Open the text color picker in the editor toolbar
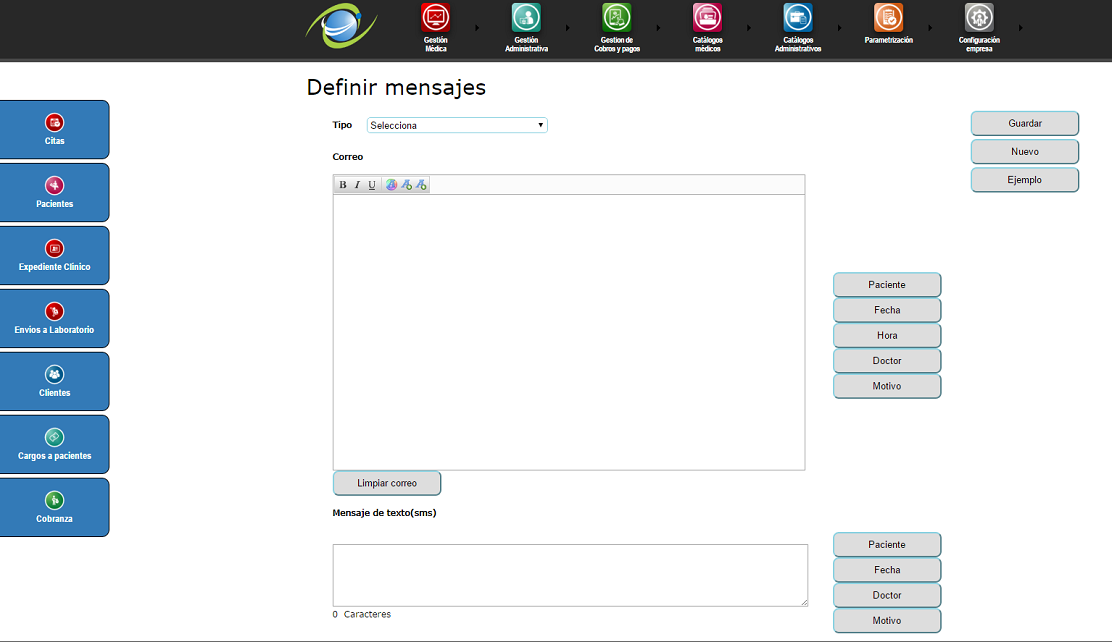 [392, 185]
